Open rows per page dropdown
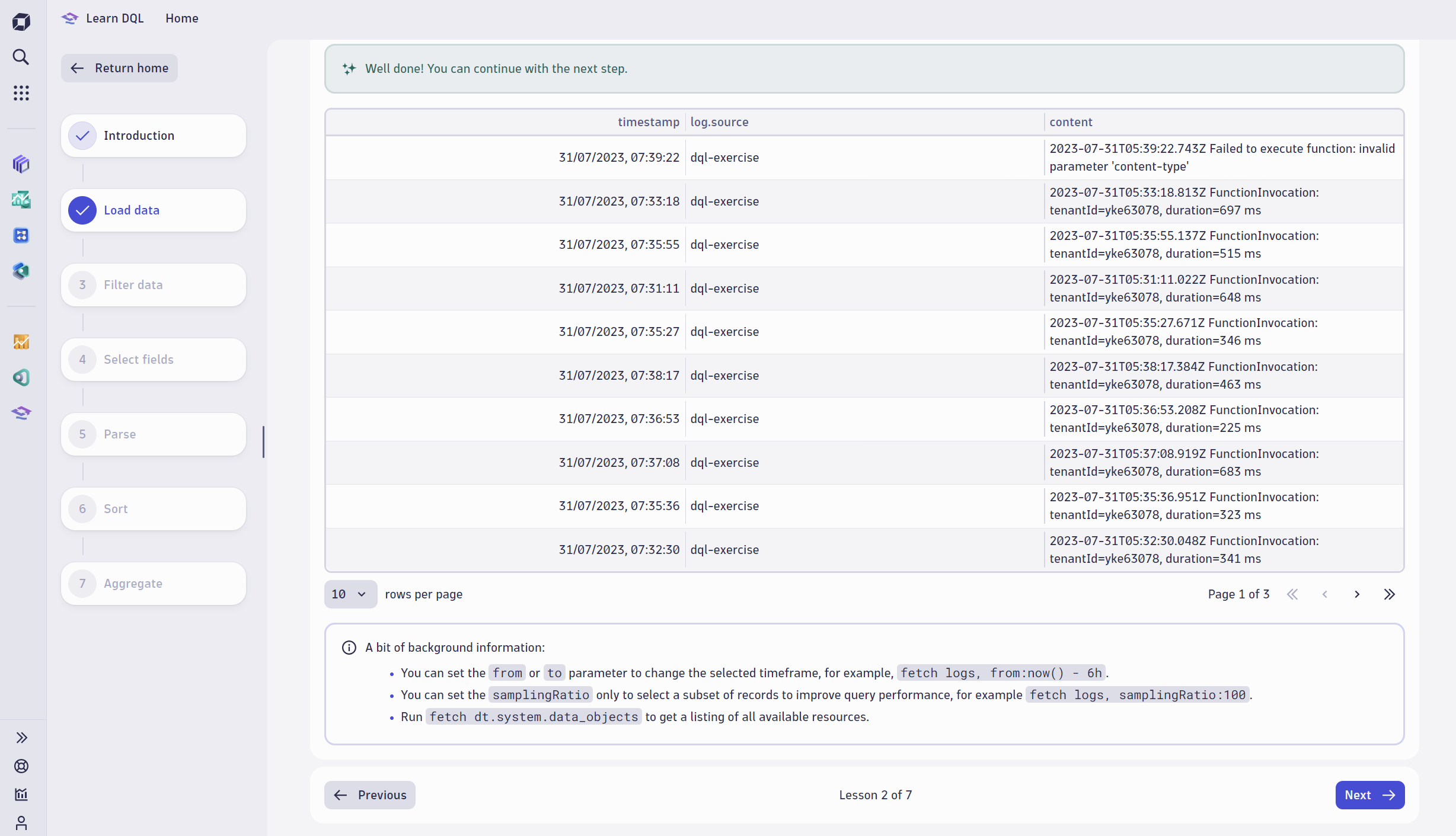 pyautogui.click(x=350, y=594)
